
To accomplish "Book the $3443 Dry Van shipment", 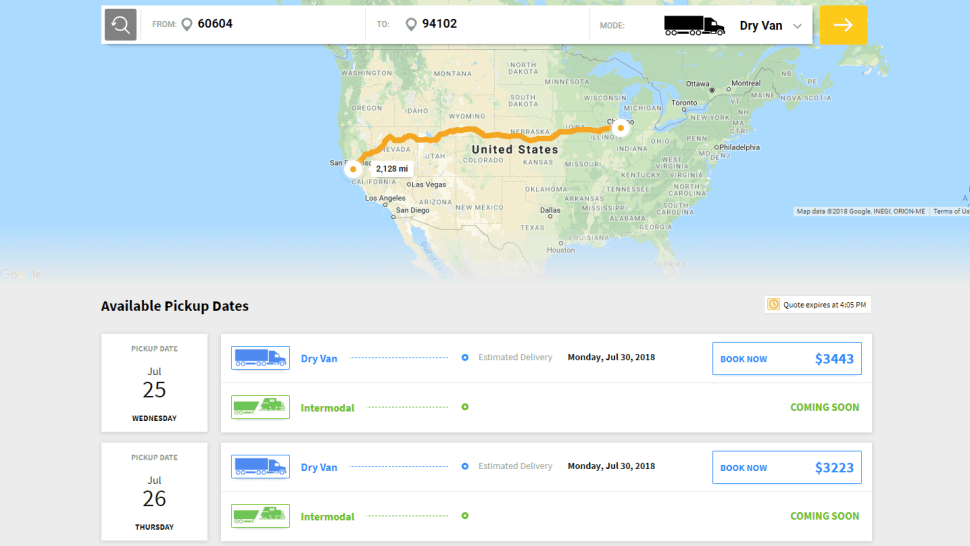I will 787,359.
